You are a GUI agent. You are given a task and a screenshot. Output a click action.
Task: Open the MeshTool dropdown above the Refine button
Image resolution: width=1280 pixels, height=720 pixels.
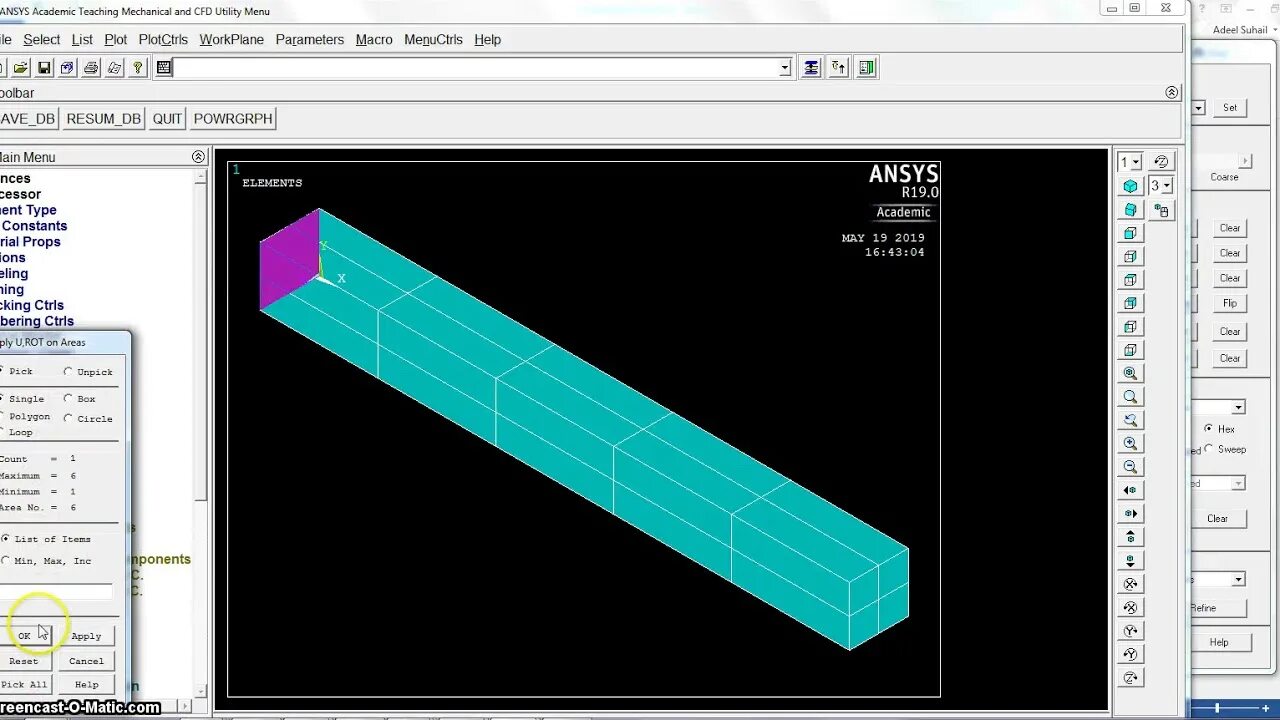(1238, 579)
